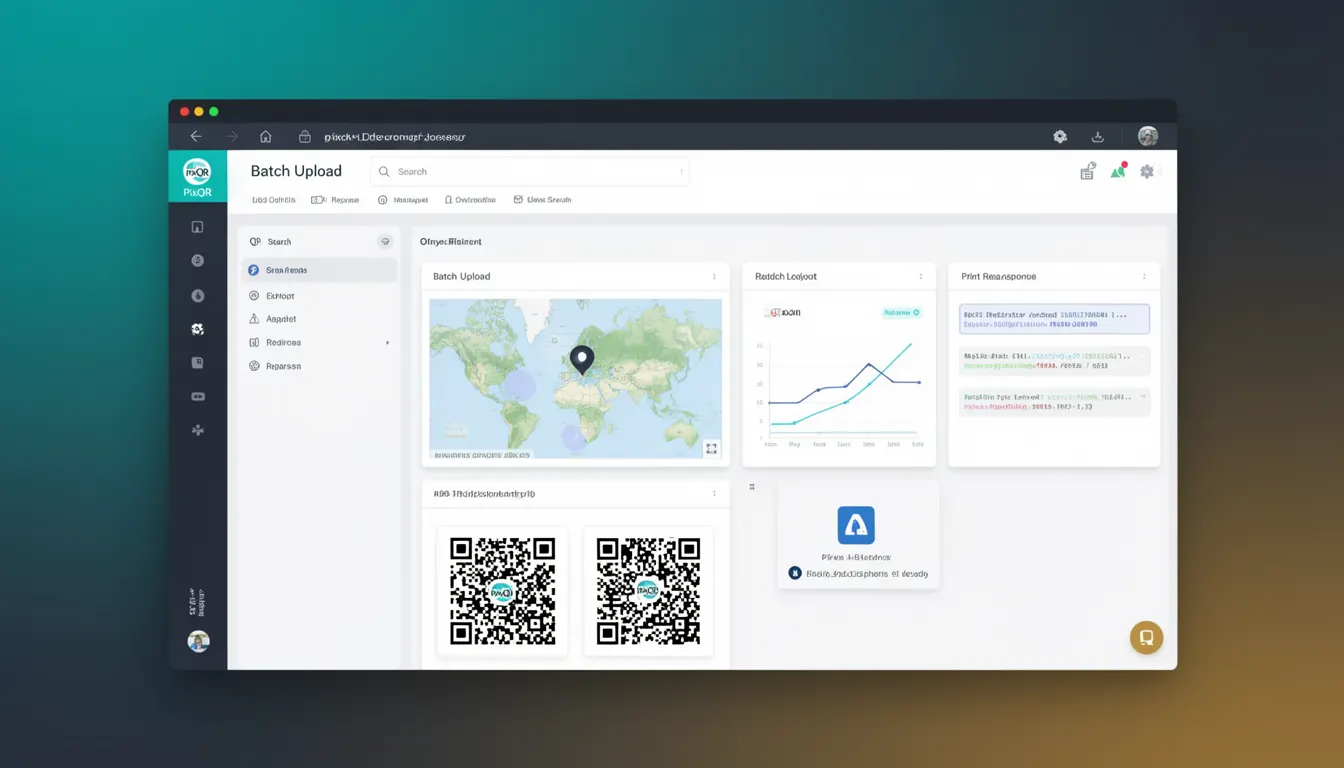This screenshot has height=768, width=1344.
Task: Toggle the teal pill in the chart card
Action: point(901,313)
